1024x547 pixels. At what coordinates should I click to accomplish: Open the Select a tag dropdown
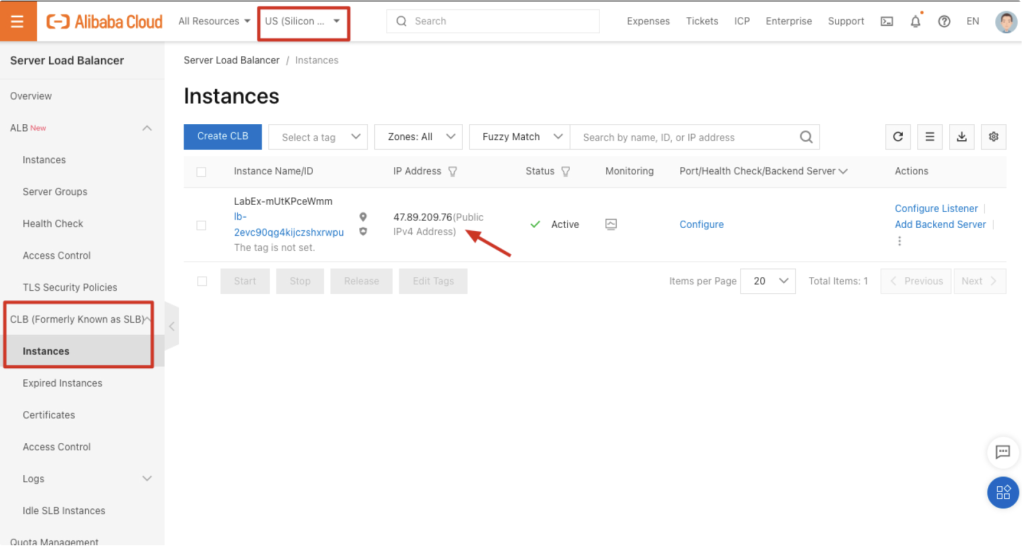[x=318, y=137]
